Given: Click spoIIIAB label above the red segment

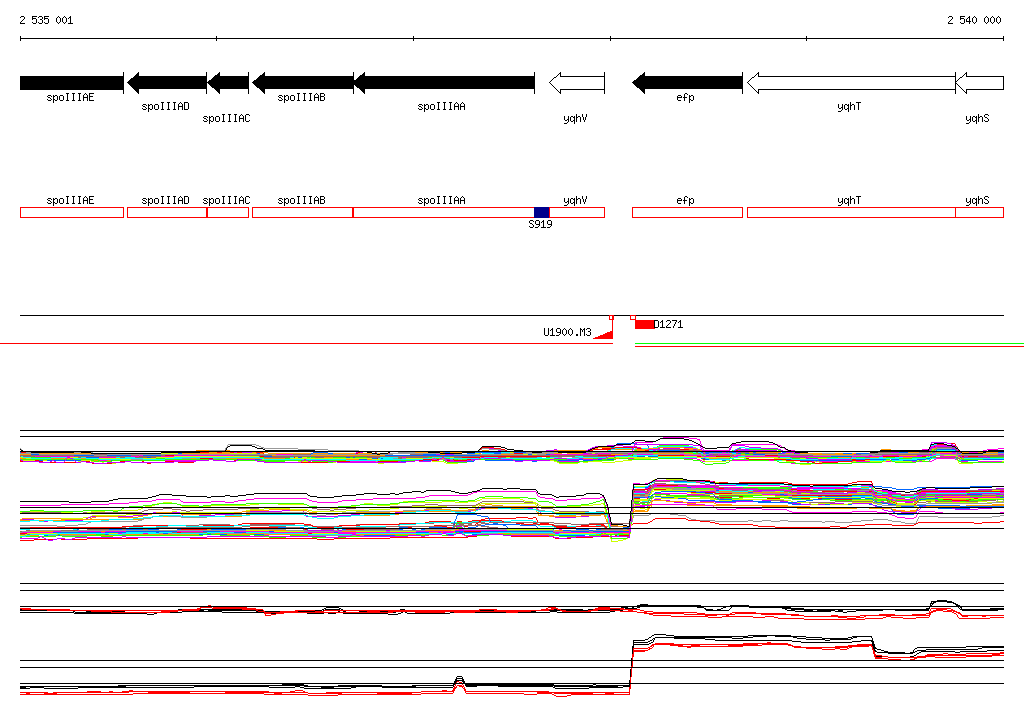Looking at the screenshot, I should pos(301,201).
